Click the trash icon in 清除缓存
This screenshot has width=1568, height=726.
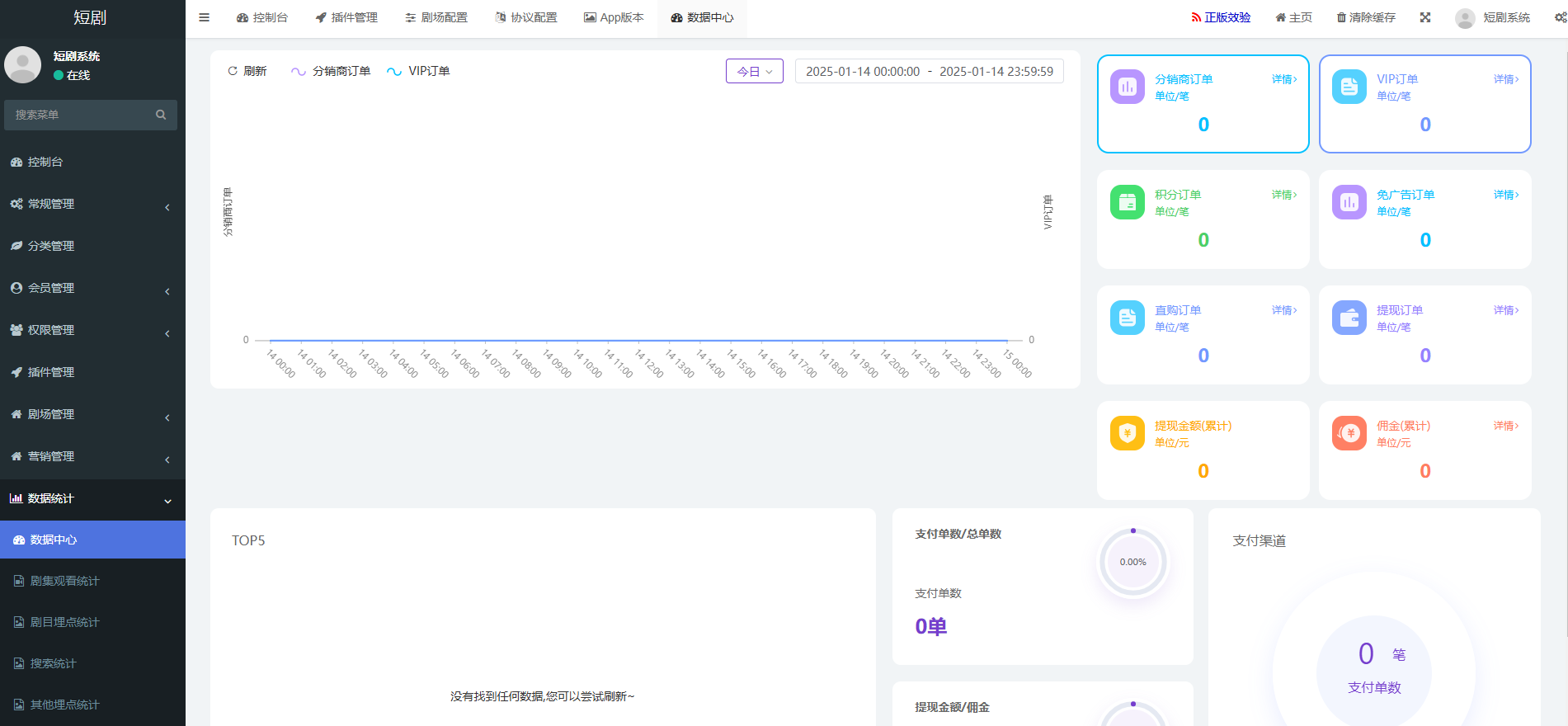pyautogui.click(x=1341, y=17)
